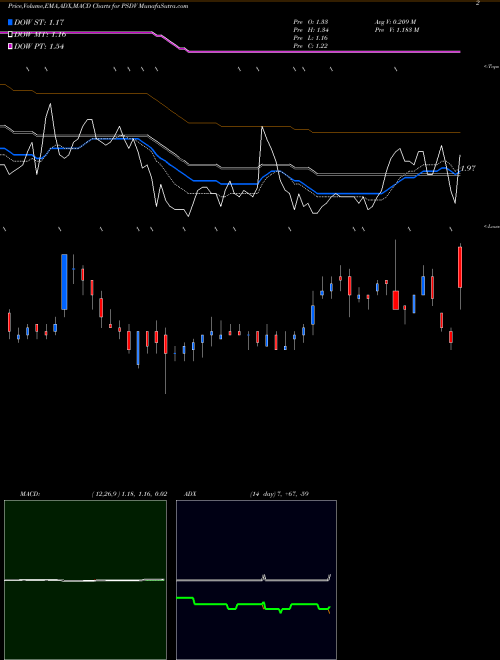Click the white DOW MT legend swatch
The height and width of the screenshot is (660, 500).
tap(10, 35)
